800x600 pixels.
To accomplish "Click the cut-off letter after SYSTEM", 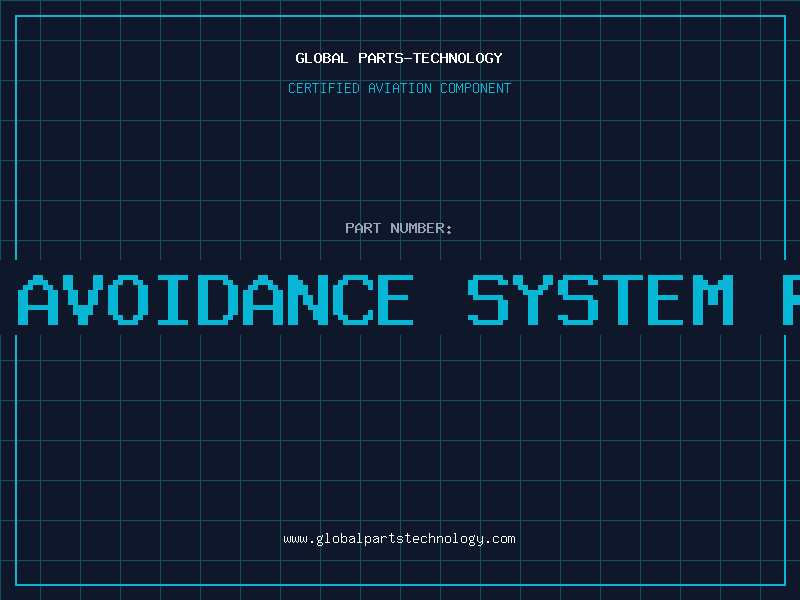I will pos(789,300).
